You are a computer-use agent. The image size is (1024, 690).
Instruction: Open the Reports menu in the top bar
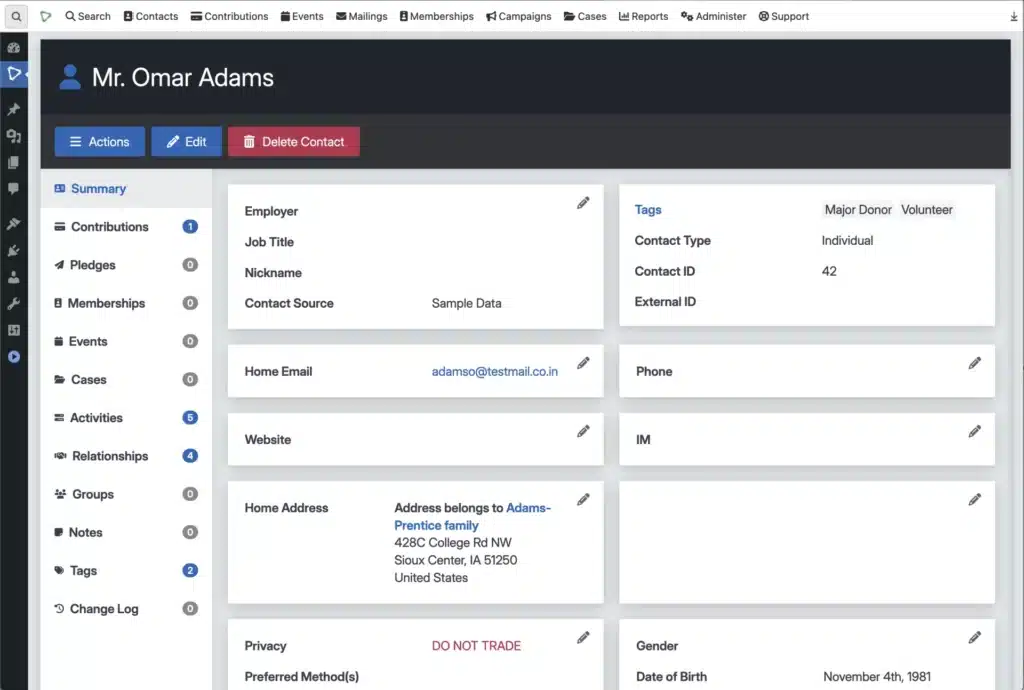click(643, 16)
